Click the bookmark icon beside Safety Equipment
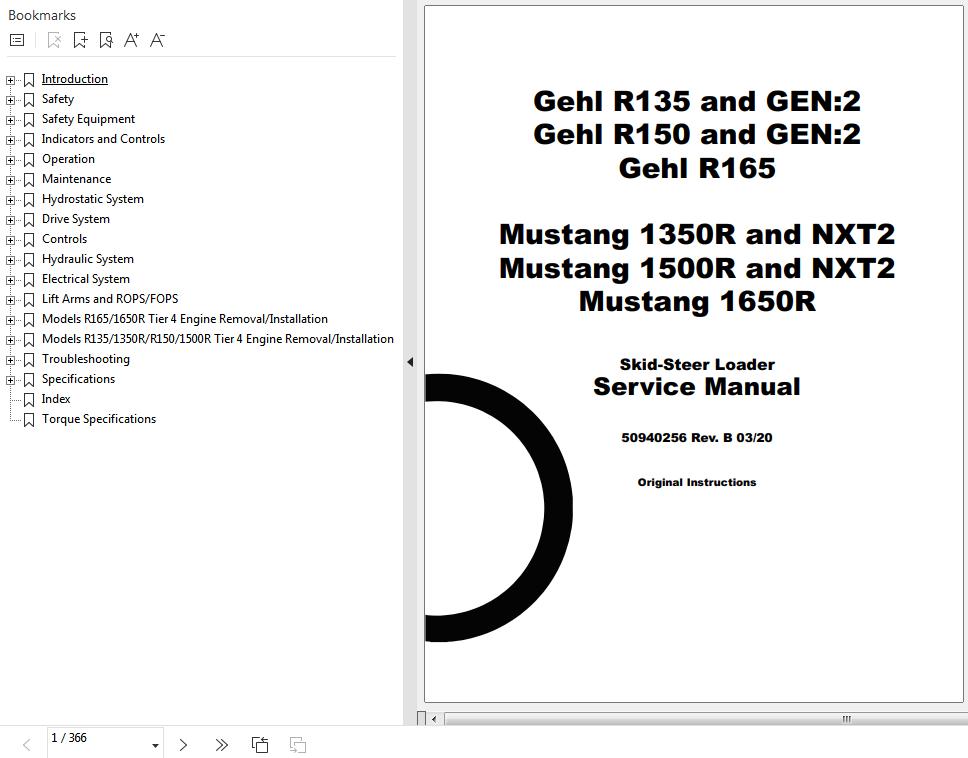Image resolution: width=968 pixels, height=758 pixels. pyautogui.click(x=29, y=120)
